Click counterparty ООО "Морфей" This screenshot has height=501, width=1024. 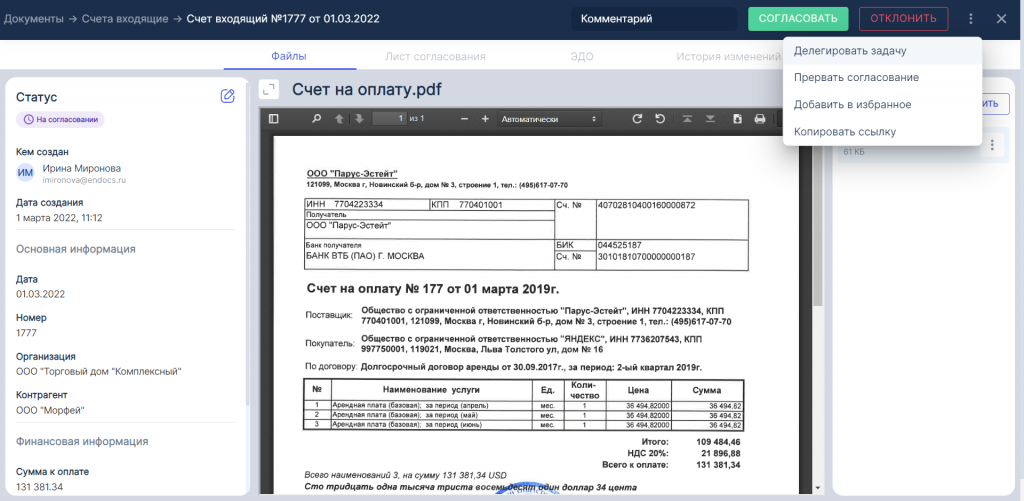pyautogui.click(x=51, y=410)
